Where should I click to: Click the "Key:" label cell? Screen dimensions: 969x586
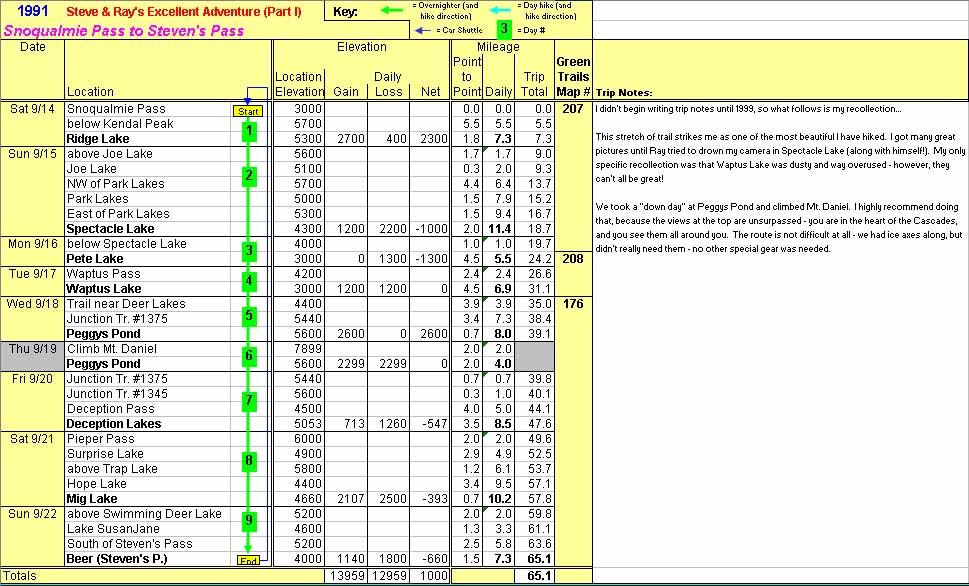point(345,12)
